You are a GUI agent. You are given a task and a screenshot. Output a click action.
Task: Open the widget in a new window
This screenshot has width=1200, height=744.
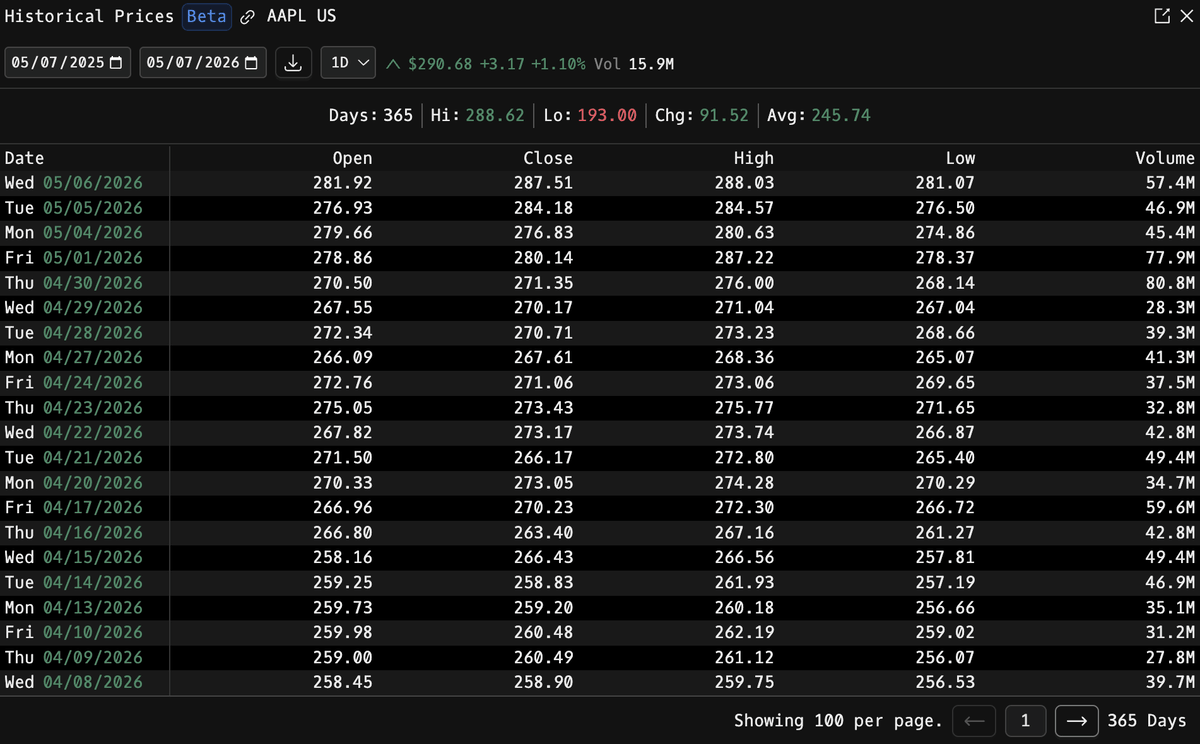coord(1161,17)
